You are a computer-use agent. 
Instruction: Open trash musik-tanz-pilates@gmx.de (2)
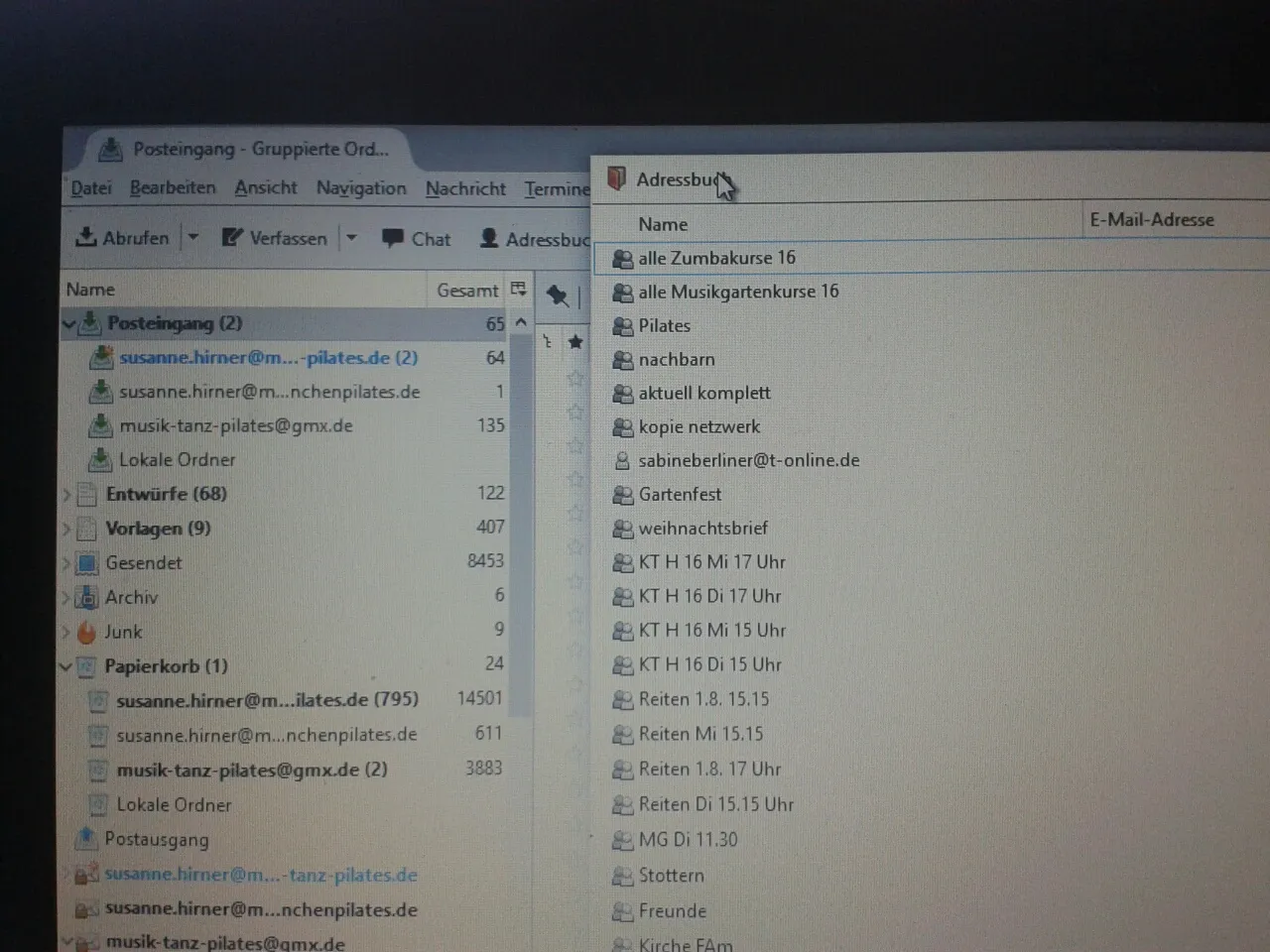(x=252, y=770)
